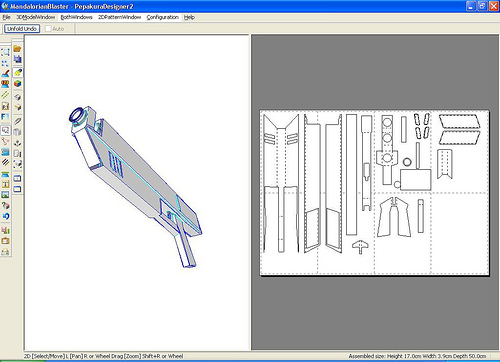Open the 3DModelWindow menu
This screenshot has height=362, width=500.
[36, 17]
